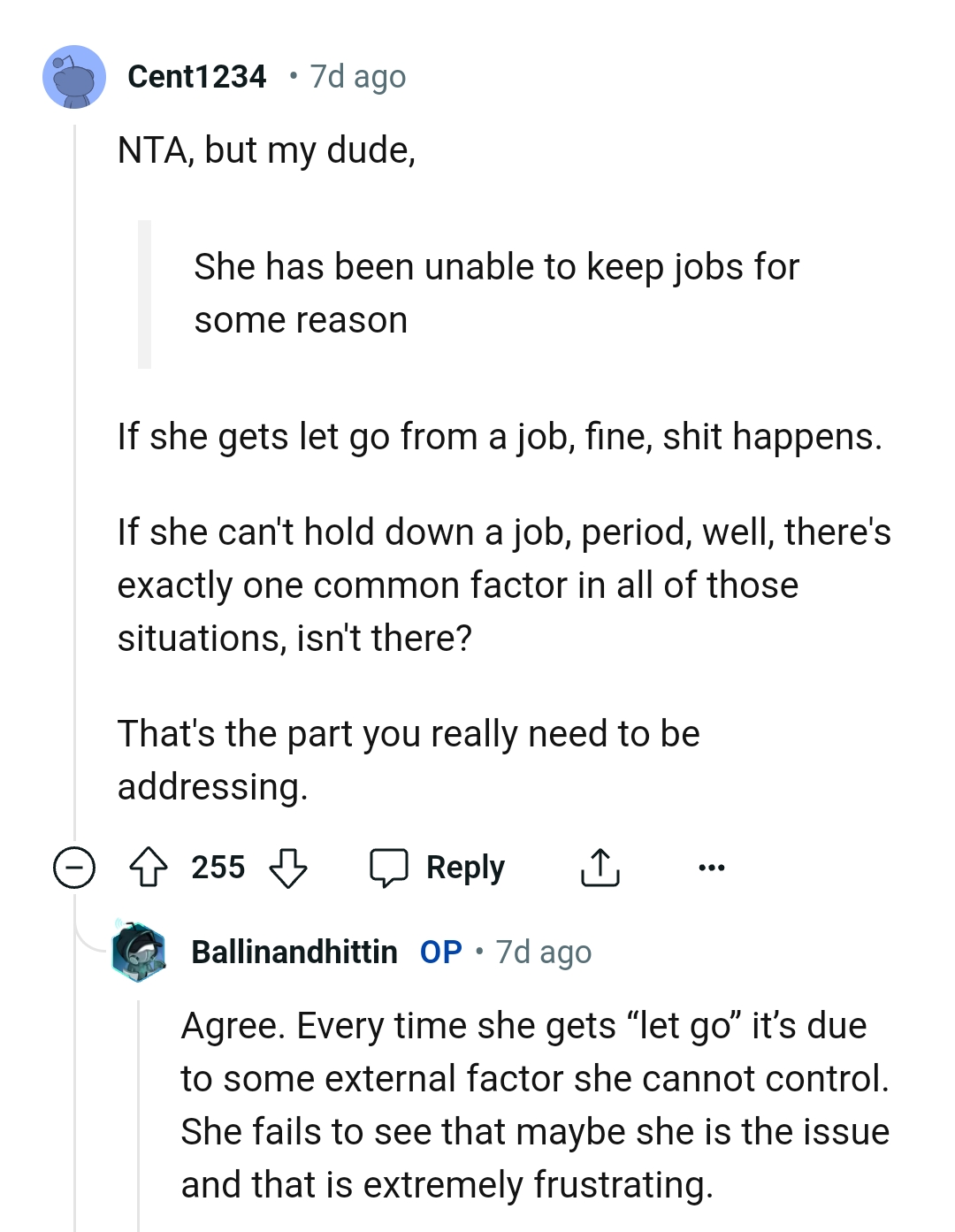Open Ballinandhittin's profile via username
Image resolution: width=955 pixels, height=1232 pixels.
point(294,951)
